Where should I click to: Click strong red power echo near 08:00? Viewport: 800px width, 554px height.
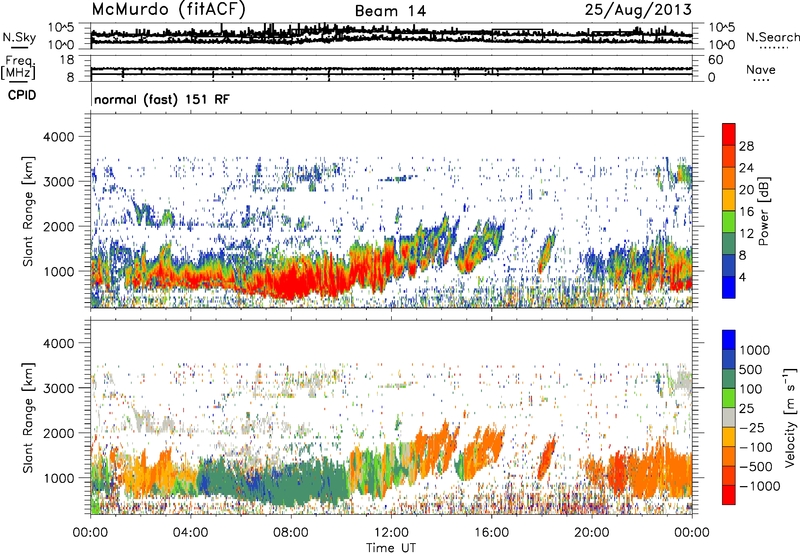(291, 282)
